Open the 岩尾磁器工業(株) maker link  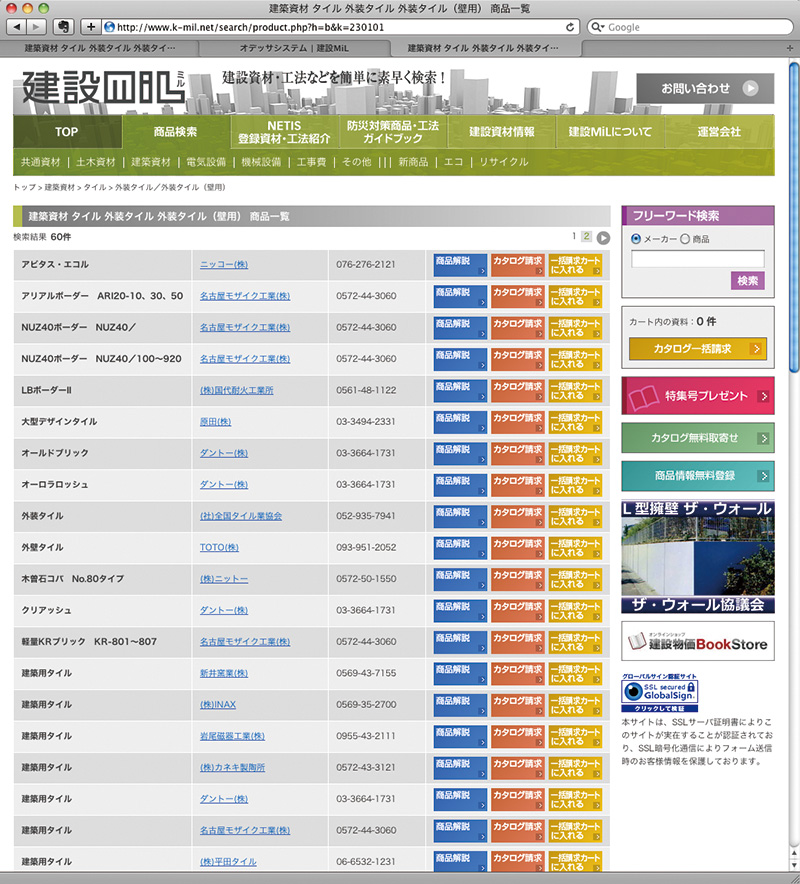tap(232, 736)
